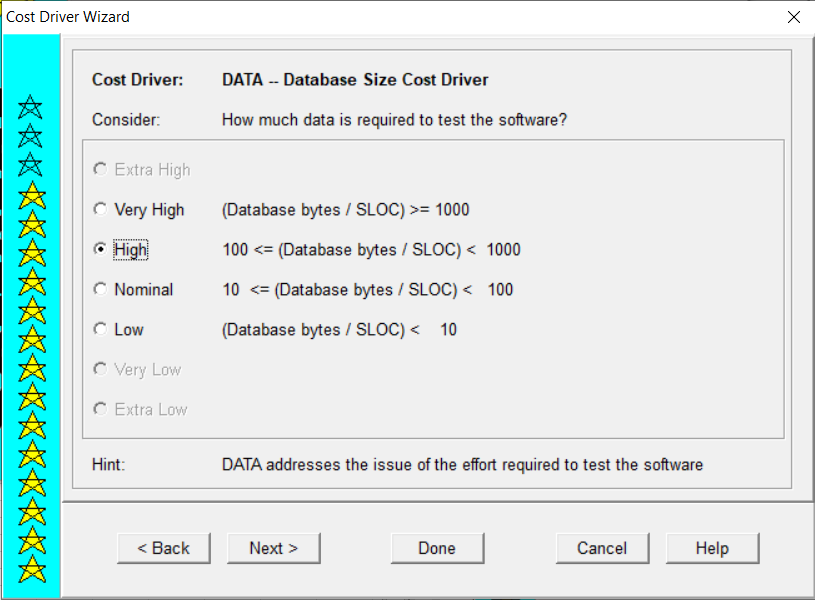Image resolution: width=815 pixels, height=600 pixels.
Task: Click the topmost white outlined star
Action: coord(30,107)
